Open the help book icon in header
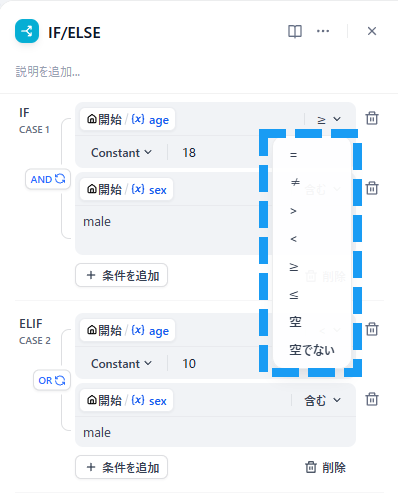 [295, 32]
